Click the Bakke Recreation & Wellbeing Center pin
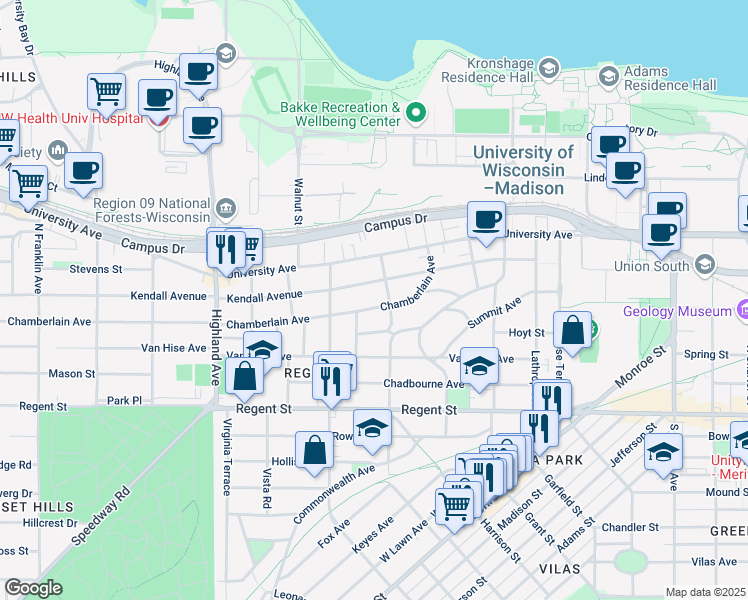748x600 pixels. (416, 113)
